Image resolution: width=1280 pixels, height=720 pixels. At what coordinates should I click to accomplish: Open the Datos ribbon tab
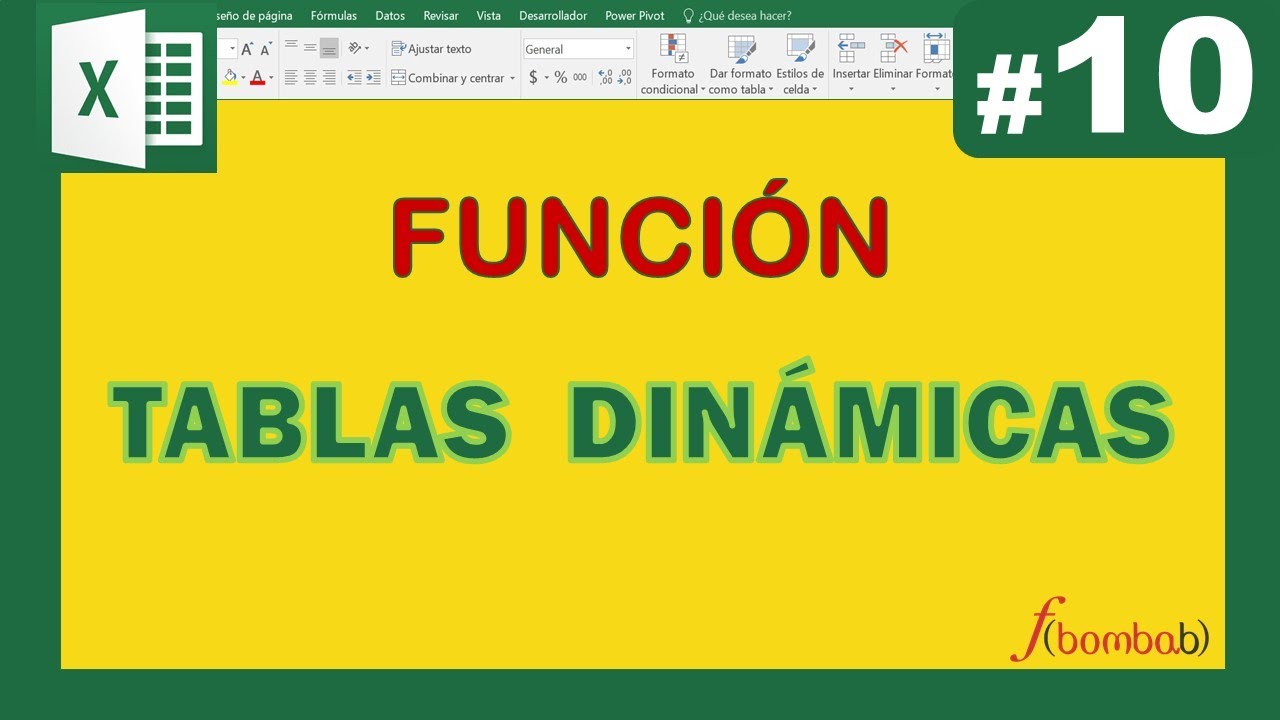coord(390,16)
